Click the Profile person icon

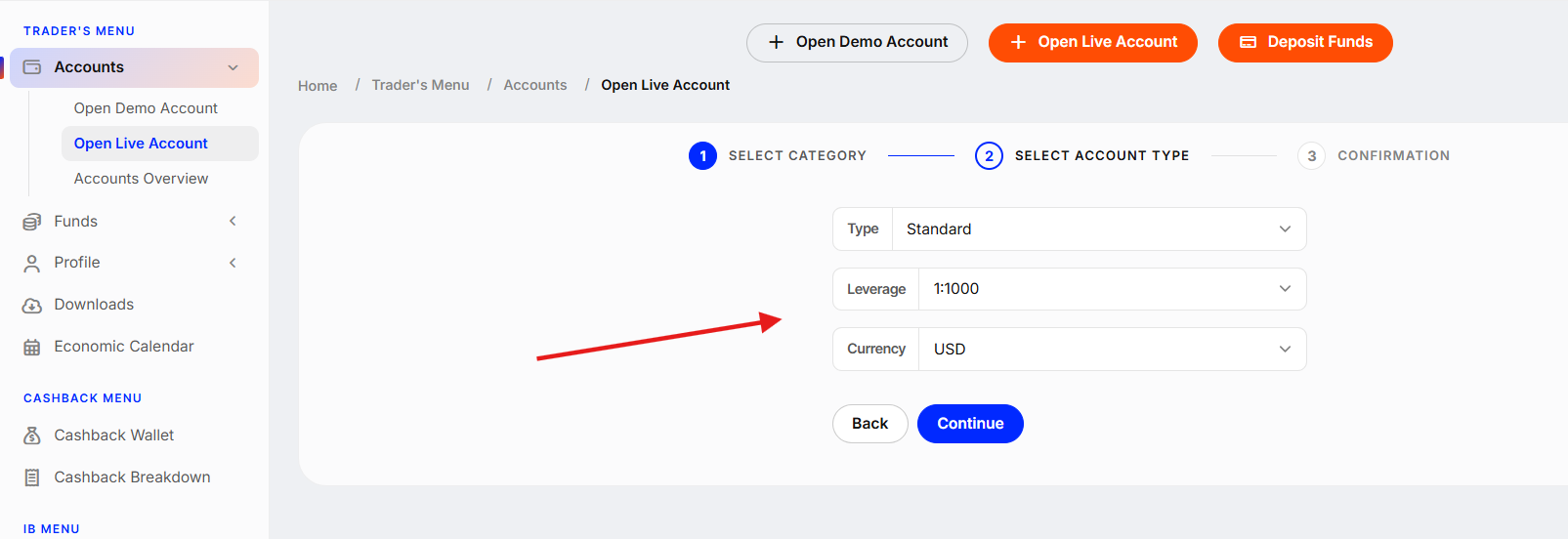(x=32, y=264)
